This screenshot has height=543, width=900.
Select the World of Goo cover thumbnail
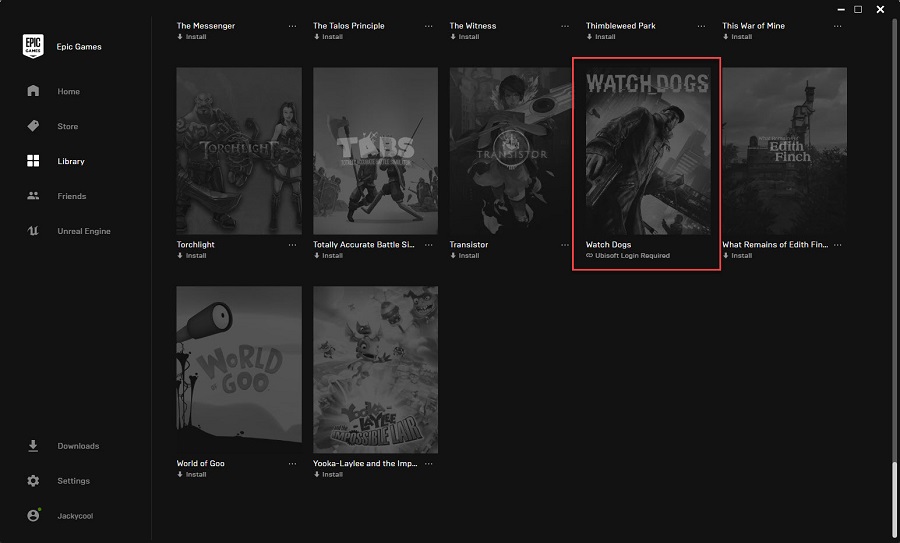click(239, 370)
